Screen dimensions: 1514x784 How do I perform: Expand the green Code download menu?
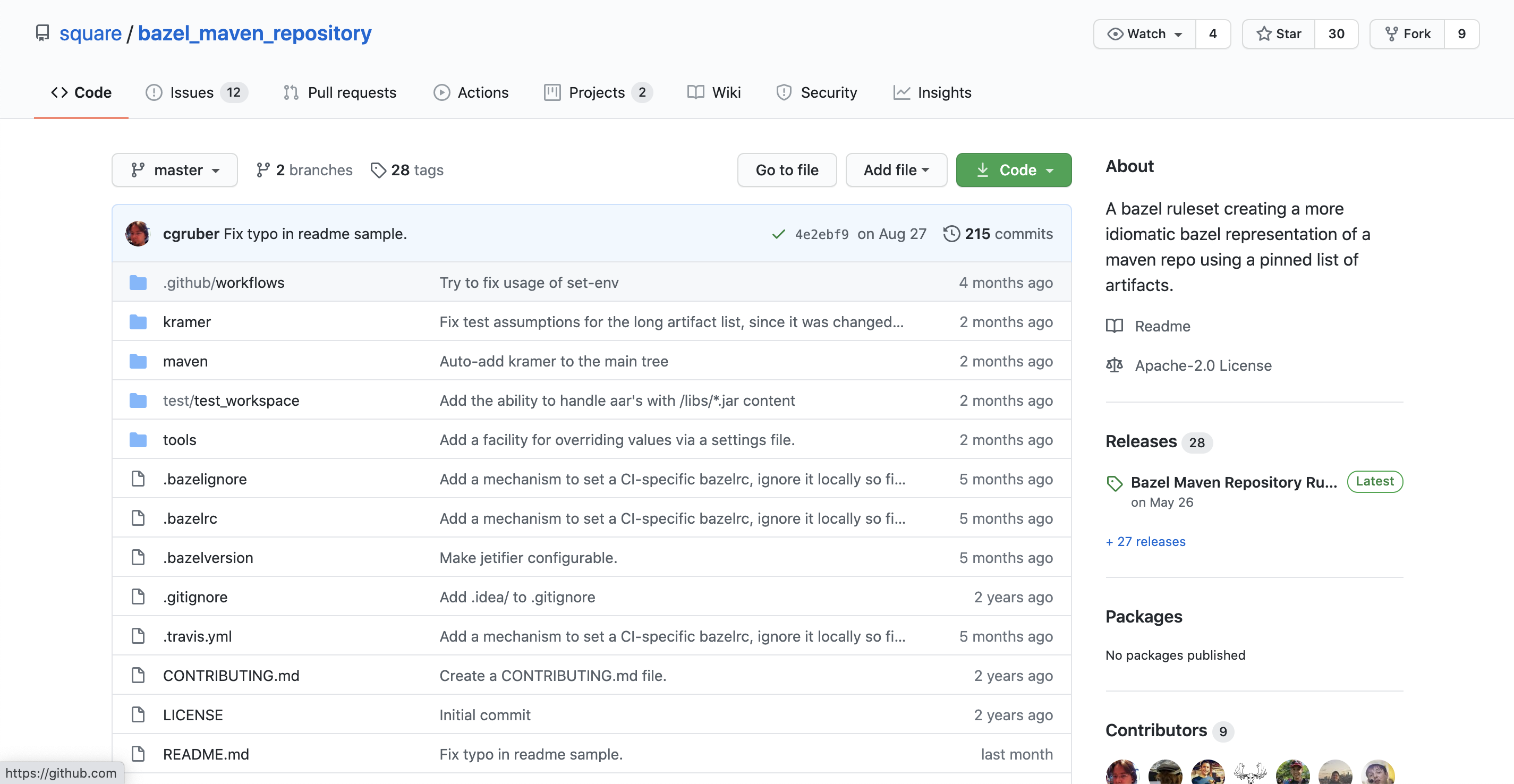coord(1013,171)
